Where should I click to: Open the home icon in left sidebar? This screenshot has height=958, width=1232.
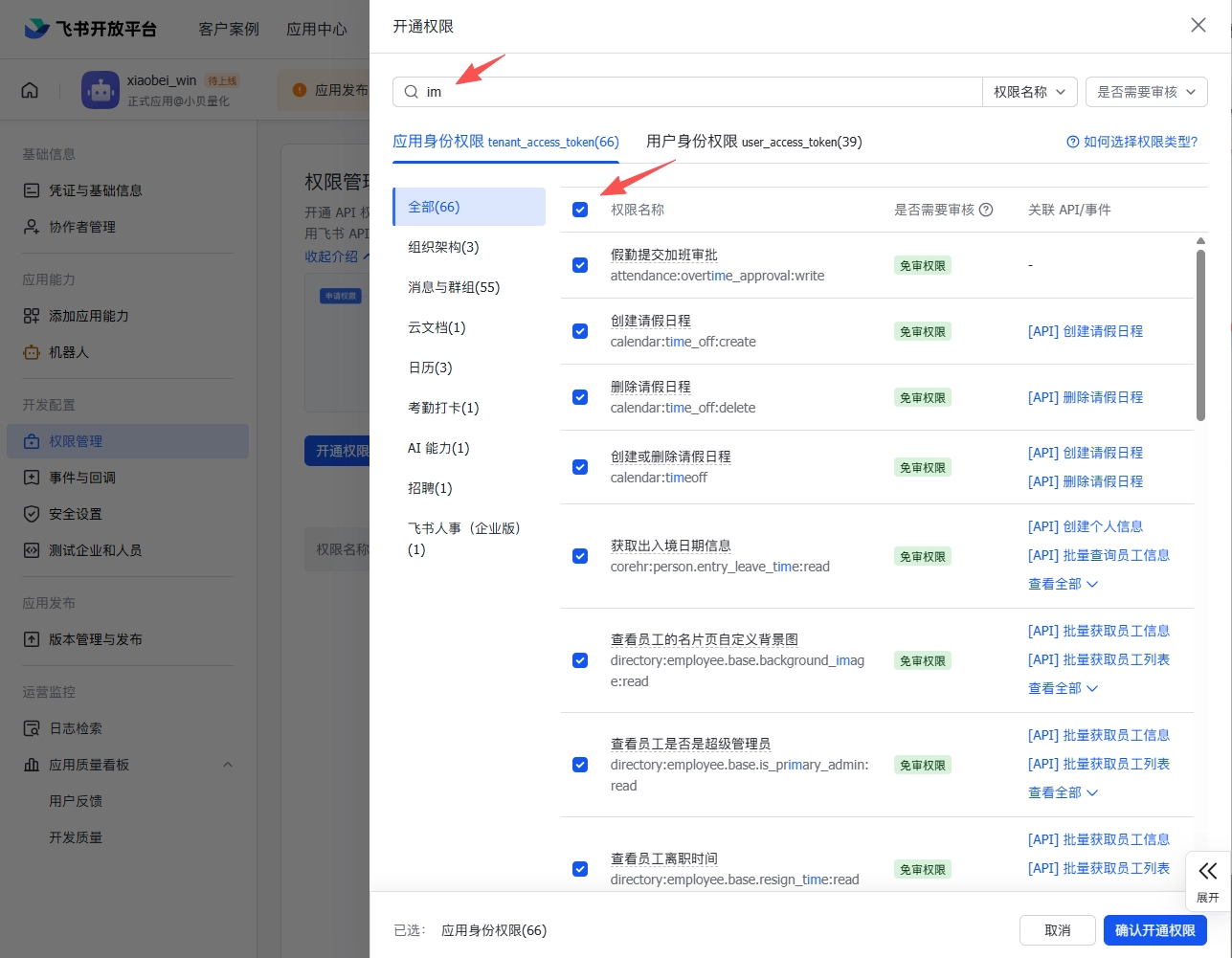point(29,89)
